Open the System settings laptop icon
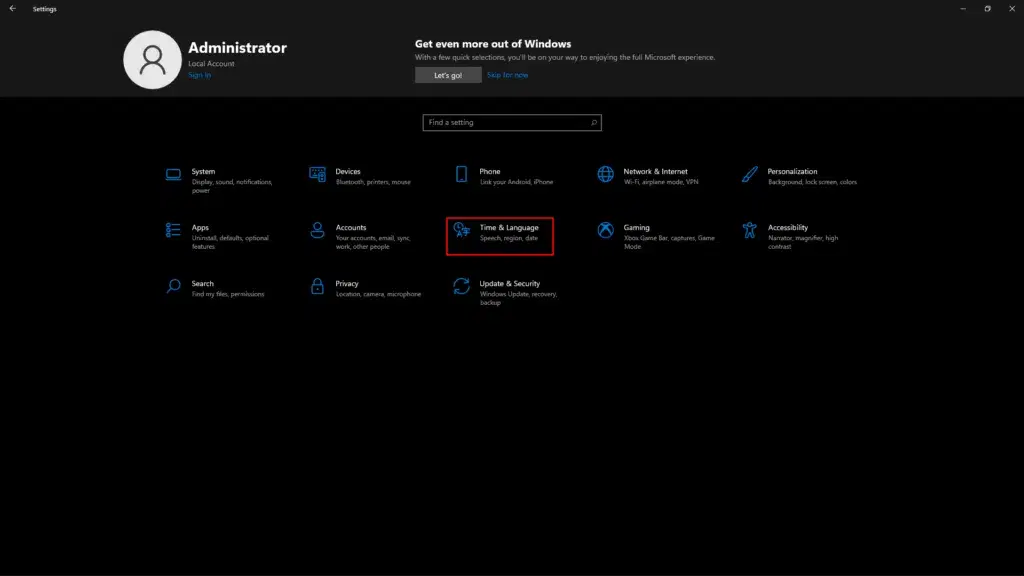This screenshot has height=576, width=1024. [173, 174]
